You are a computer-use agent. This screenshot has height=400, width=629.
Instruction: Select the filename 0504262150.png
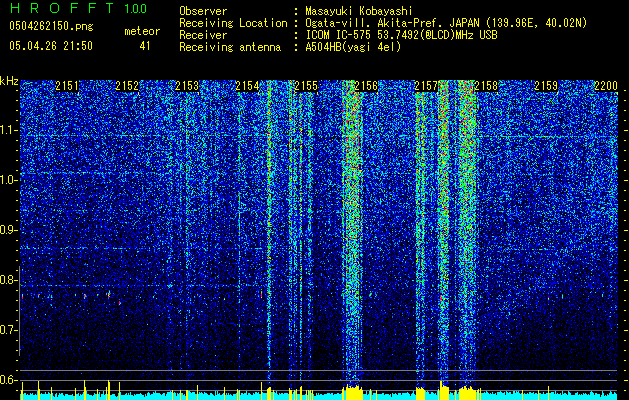point(51,26)
